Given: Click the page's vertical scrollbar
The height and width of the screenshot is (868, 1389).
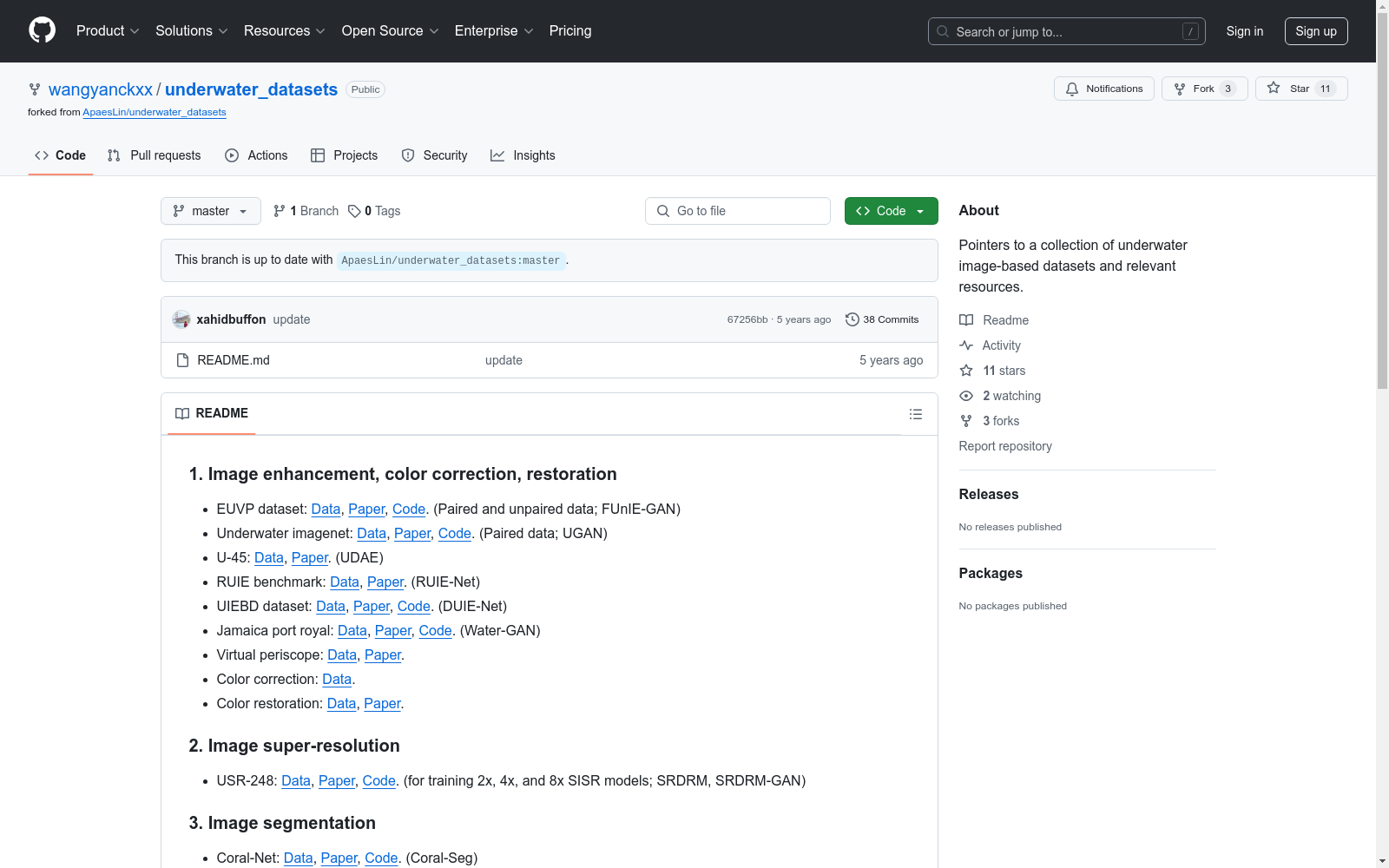Looking at the screenshot, I should pyautogui.click(x=1382, y=260).
